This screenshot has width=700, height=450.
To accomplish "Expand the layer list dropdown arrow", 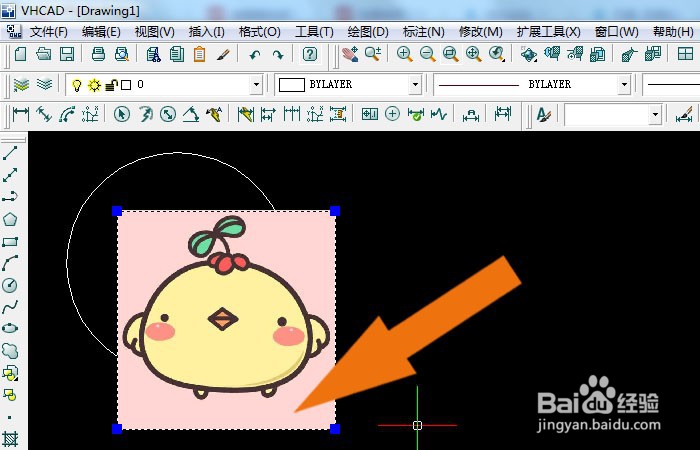I will pyautogui.click(x=256, y=84).
